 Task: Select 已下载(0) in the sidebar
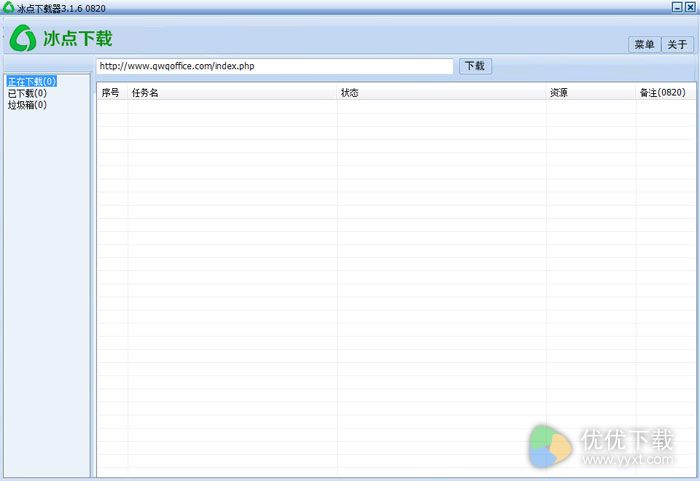coord(27,93)
